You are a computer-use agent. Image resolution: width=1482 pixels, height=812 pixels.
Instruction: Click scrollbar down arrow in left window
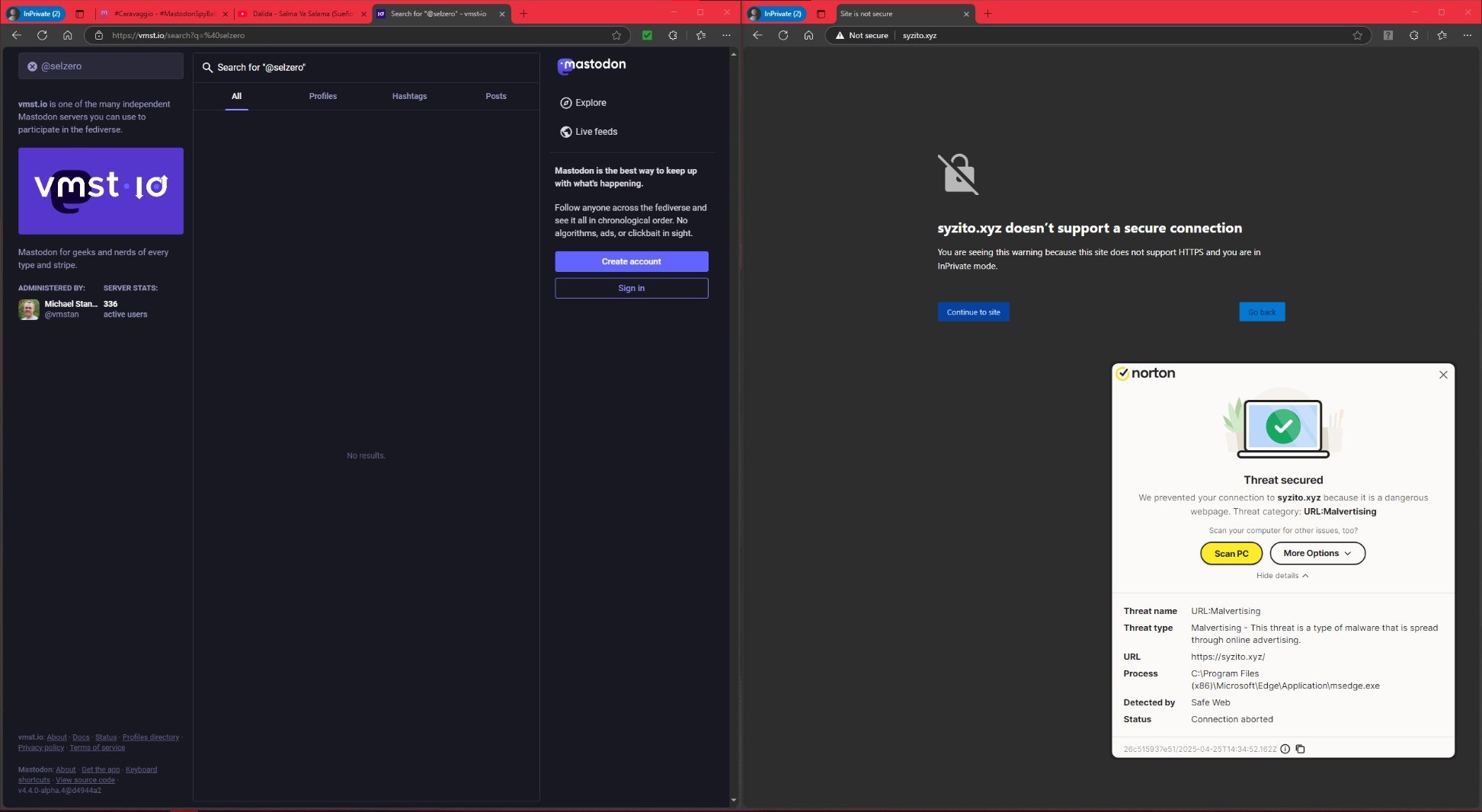[x=734, y=800]
